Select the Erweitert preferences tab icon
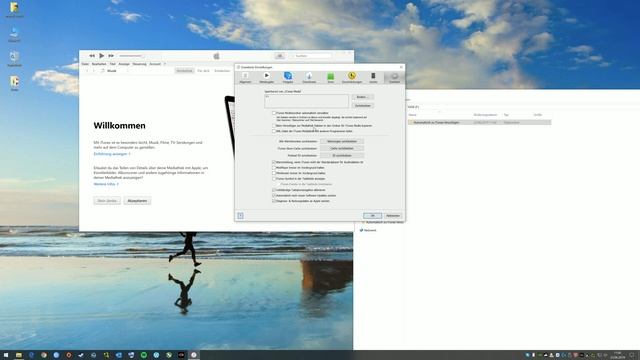 pos(394,76)
